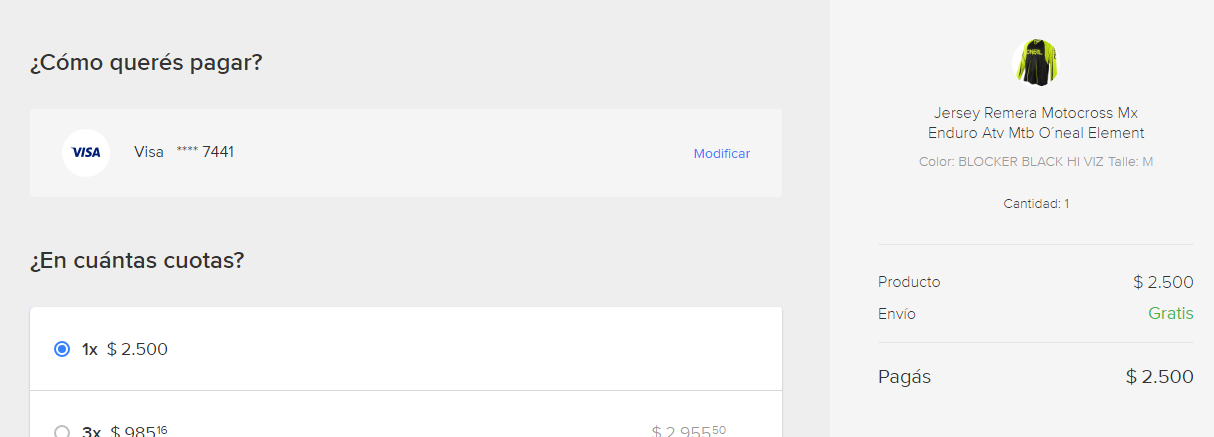
Task: Click the jersey product thumbnail image
Action: [x=1036, y=63]
